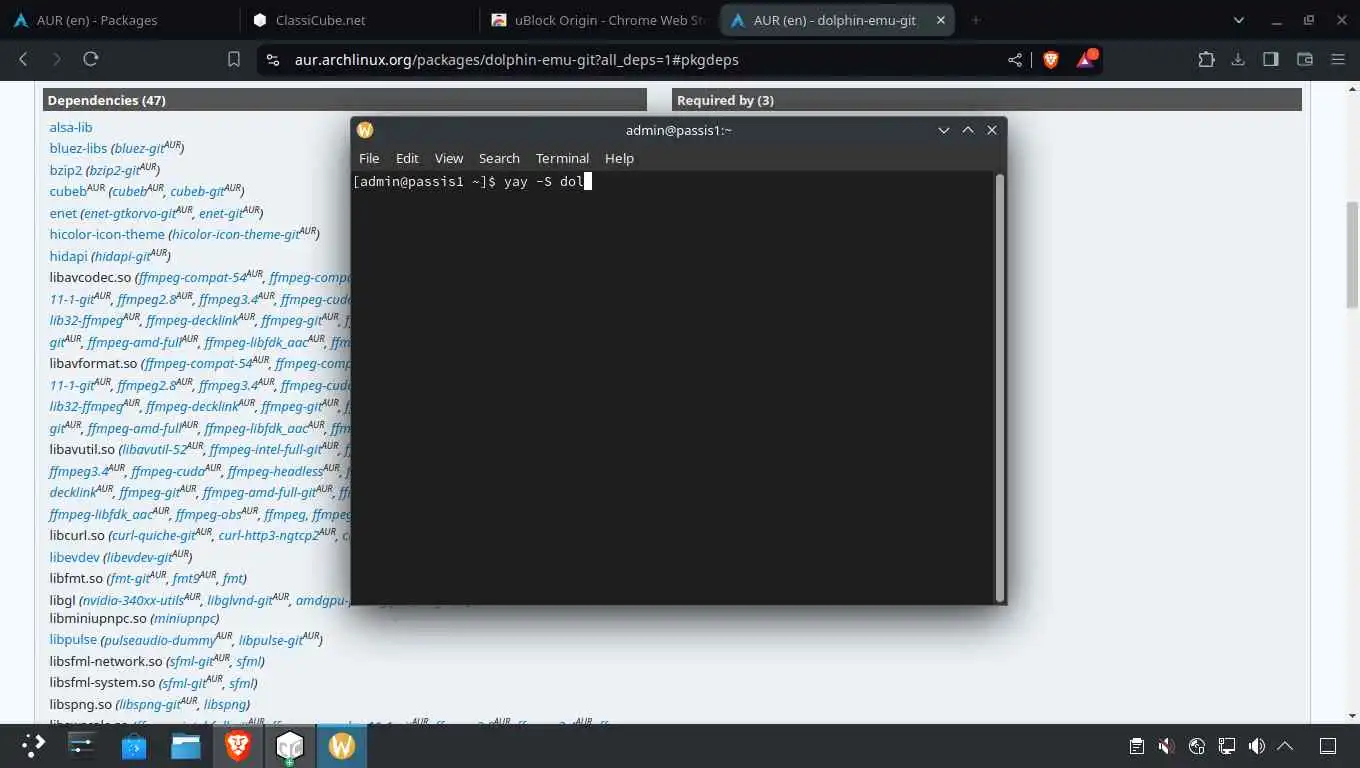
Task: Open the libevdev dependency link
Action: coord(75,557)
